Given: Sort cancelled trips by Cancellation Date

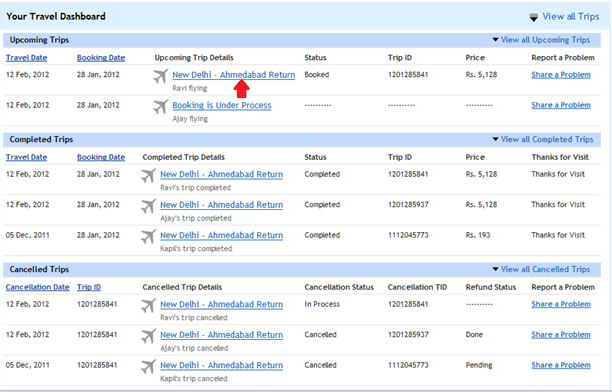Looking at the screenshot, I should coord(37,287).
